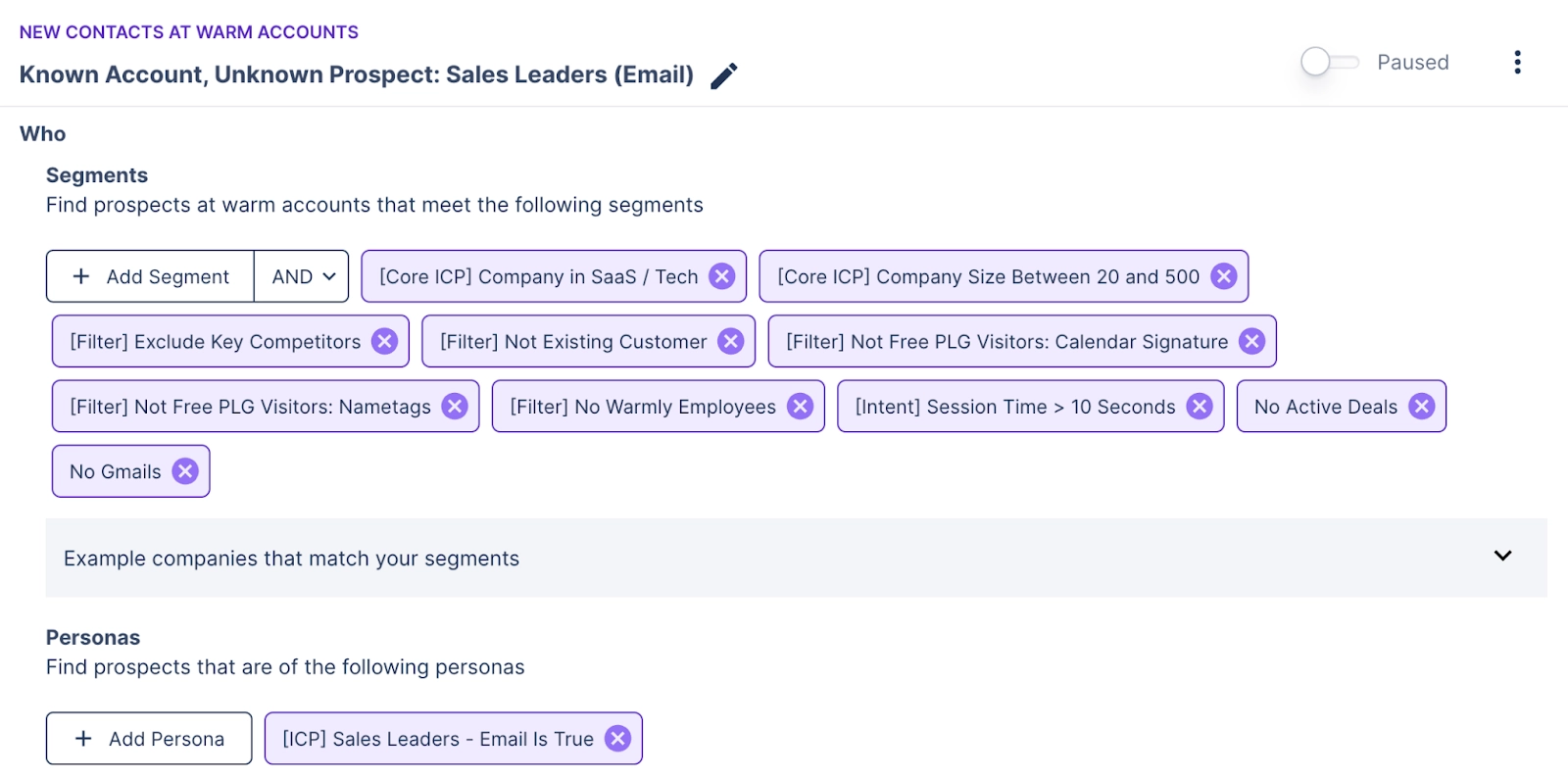Click the Add Segment button
The image size is (1568, 778).
pos(151,277)
